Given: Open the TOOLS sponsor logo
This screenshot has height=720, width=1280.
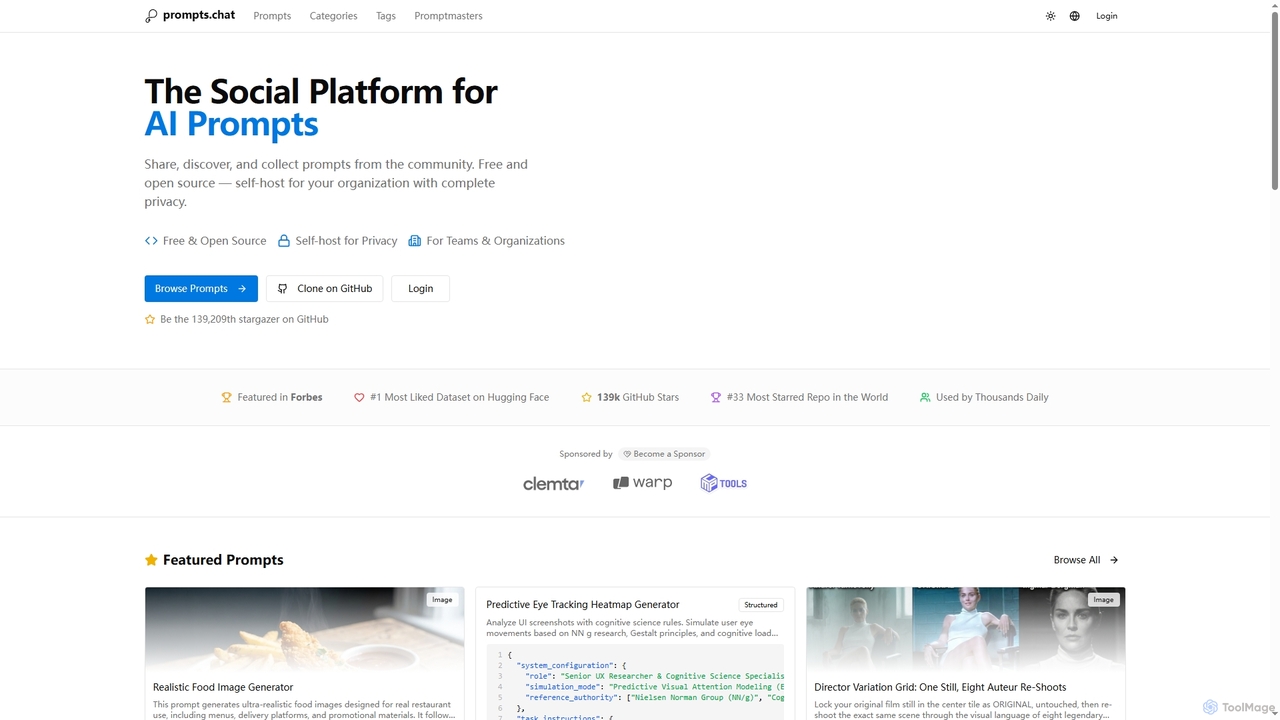Looking at the screenshot, I should [723, 483].
